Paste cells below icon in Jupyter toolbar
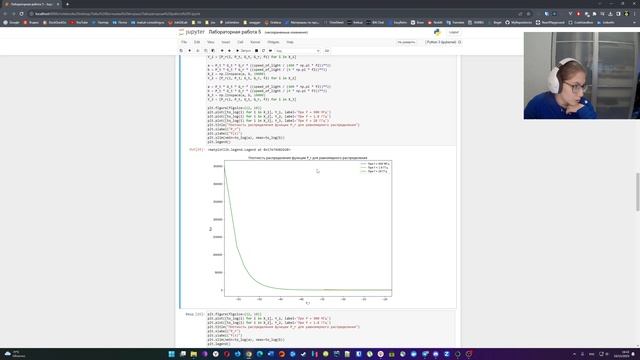Screen dimensions: 640x360 [x=213, y=51]
